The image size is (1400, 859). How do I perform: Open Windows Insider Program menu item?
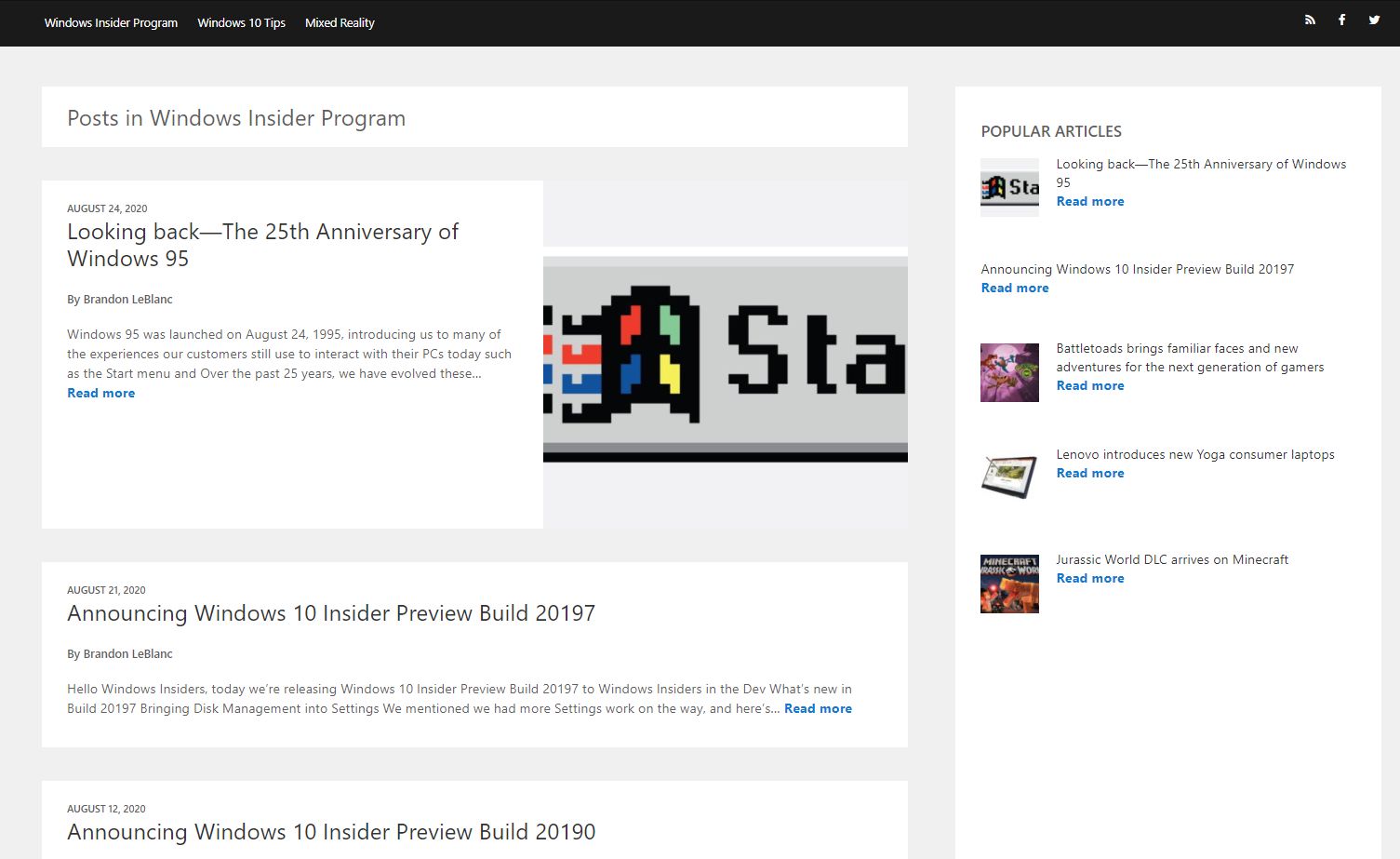111,22
